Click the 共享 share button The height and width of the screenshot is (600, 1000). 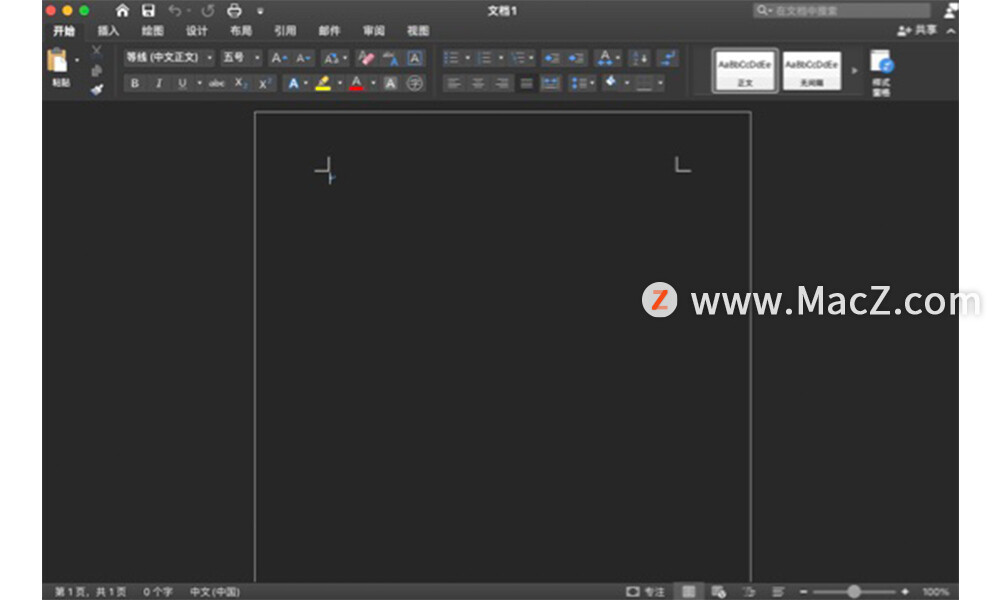925,30
